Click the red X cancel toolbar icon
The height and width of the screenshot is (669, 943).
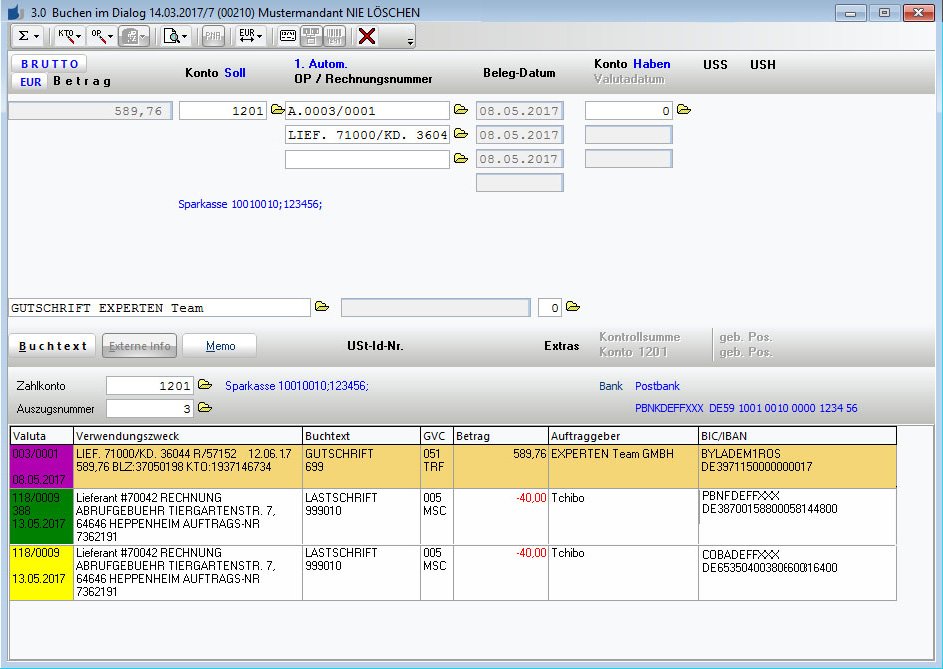(367, 36)
